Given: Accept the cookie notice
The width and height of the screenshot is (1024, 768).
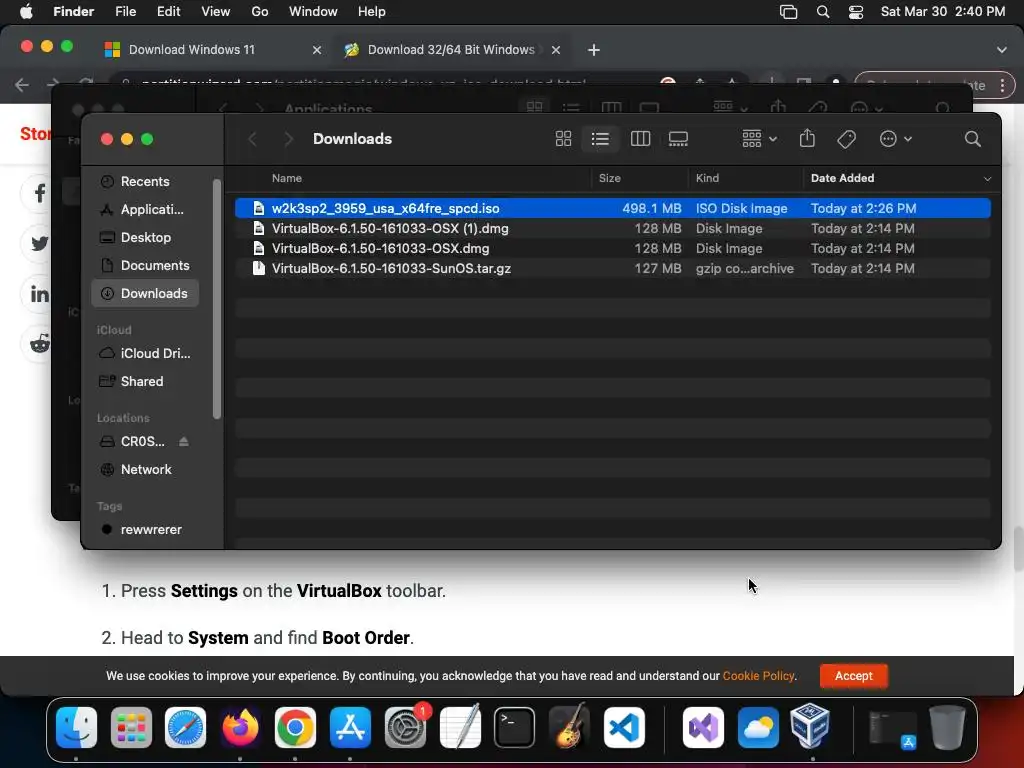Looking at the screenshot, I should click(853, 676).
